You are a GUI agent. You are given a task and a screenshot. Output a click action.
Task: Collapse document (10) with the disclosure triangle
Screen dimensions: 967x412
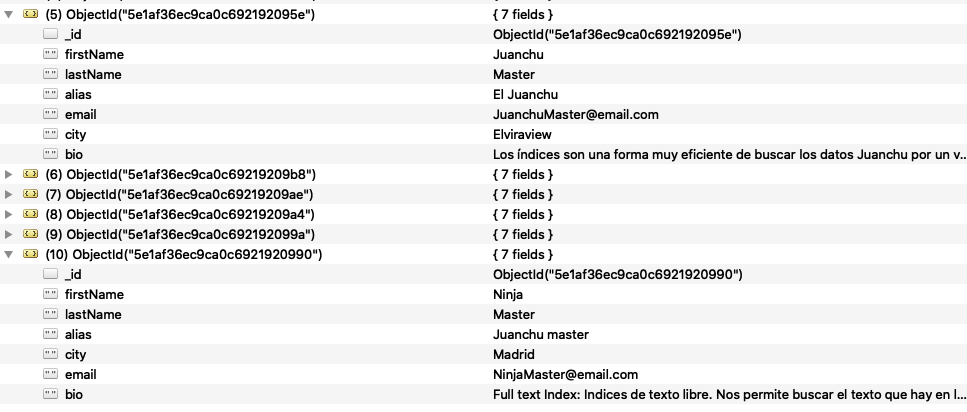[x=9, y=254]
